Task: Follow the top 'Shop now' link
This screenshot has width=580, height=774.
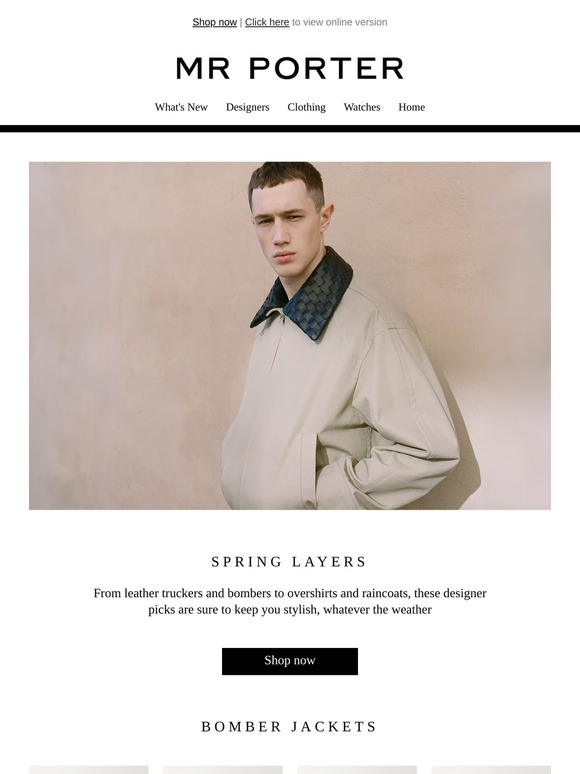Action: (x=215, y=22)
